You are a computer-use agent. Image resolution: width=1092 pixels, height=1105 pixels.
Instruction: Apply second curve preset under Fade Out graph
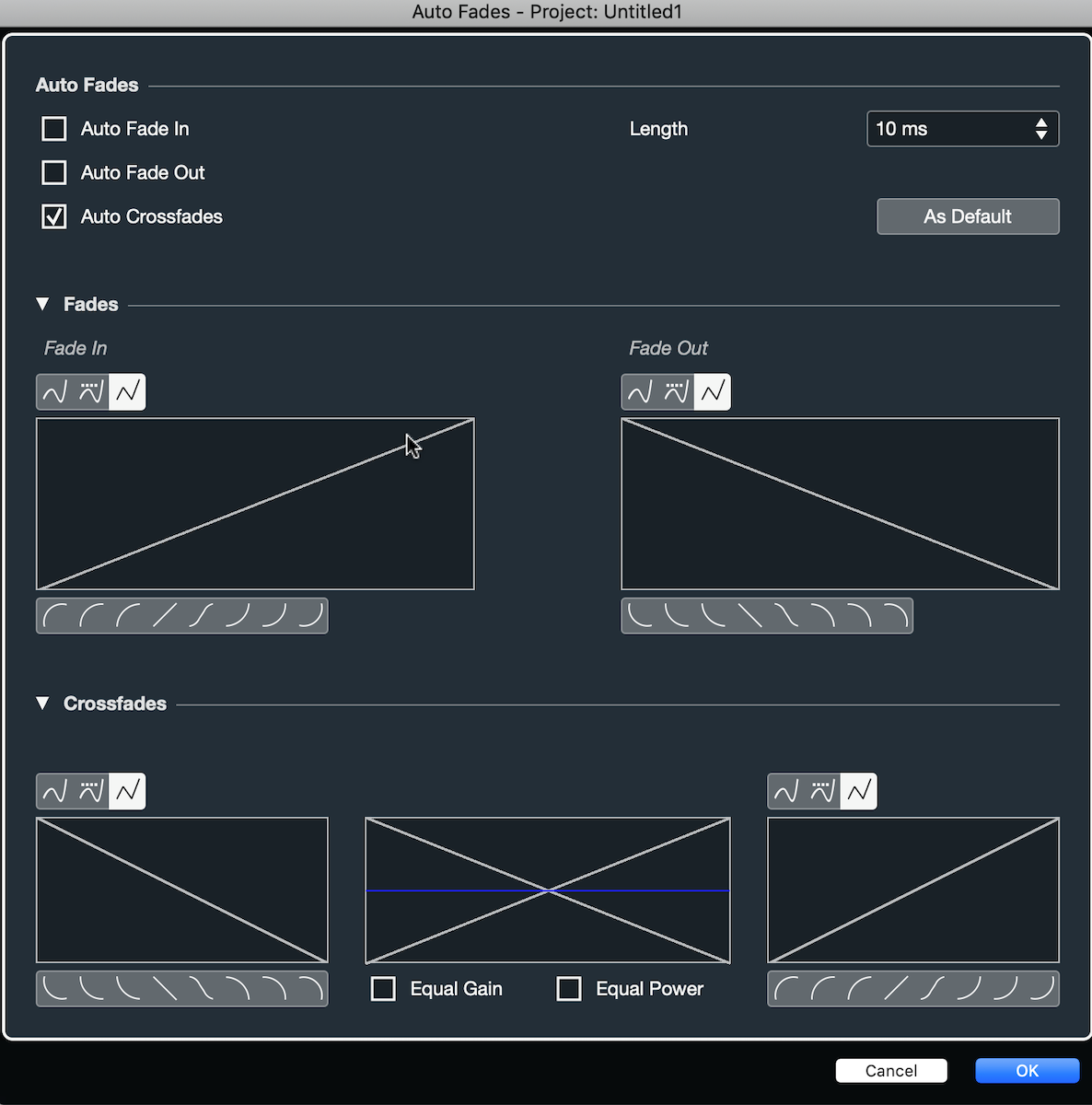(677, 616)
